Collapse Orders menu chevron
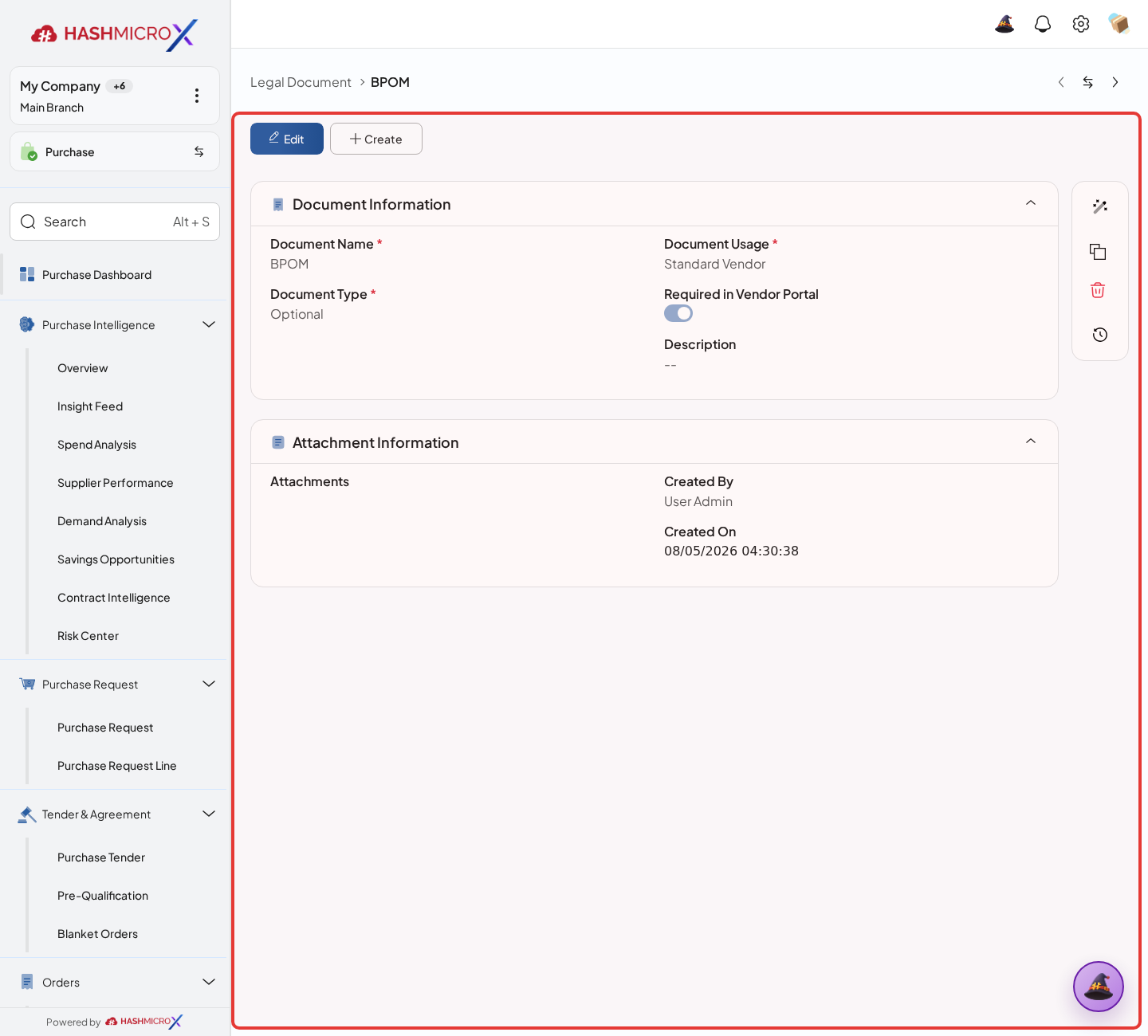This screenshot has height=1036, width=1148. [x=209, y=982]
